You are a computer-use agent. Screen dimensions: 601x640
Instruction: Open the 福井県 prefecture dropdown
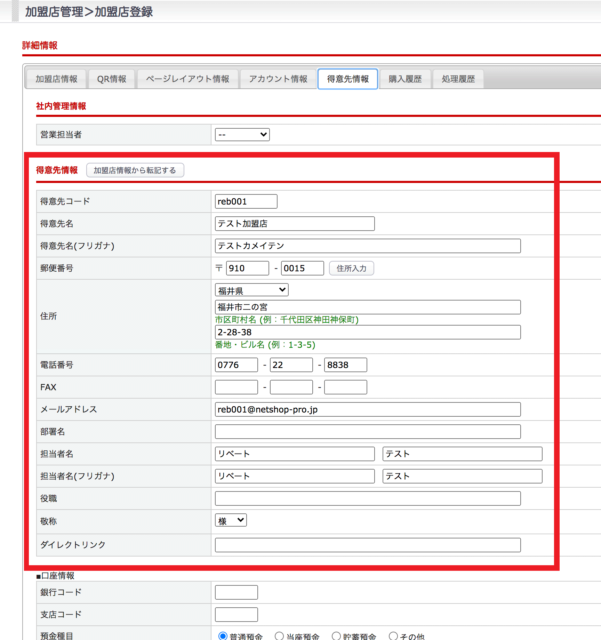(252, 290)
